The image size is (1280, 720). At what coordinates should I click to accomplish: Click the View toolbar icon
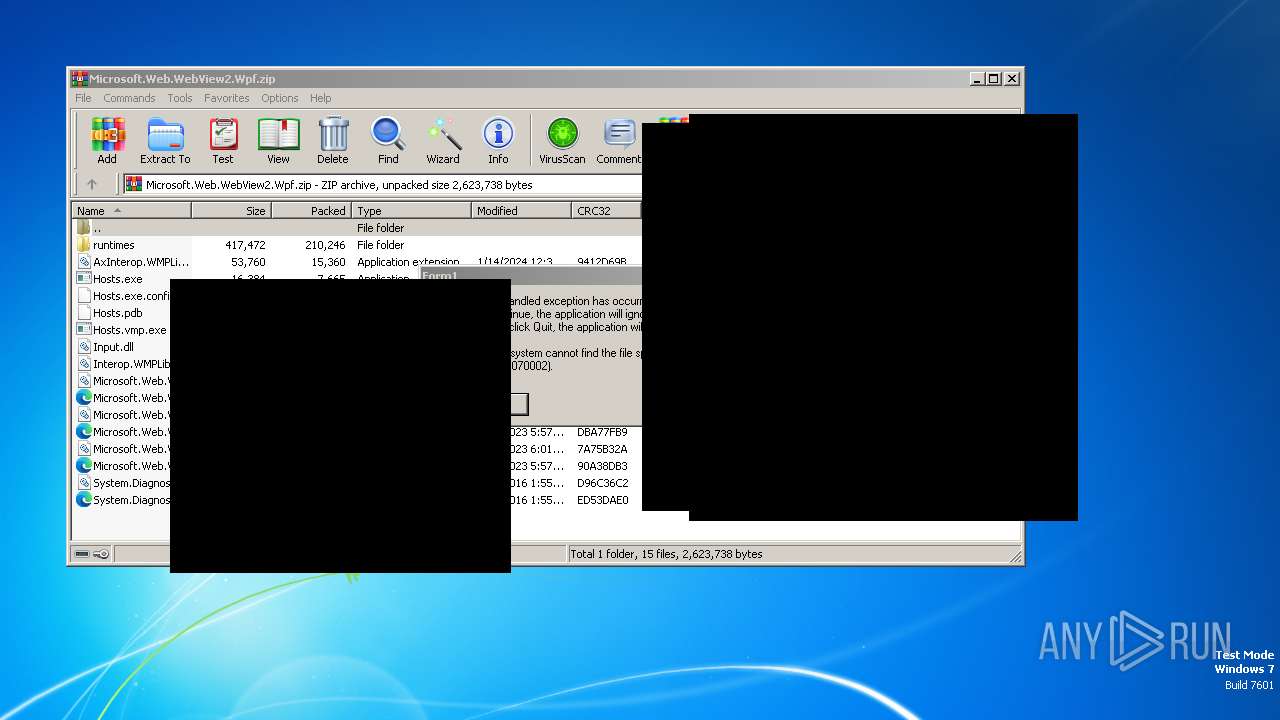(278, 134)
